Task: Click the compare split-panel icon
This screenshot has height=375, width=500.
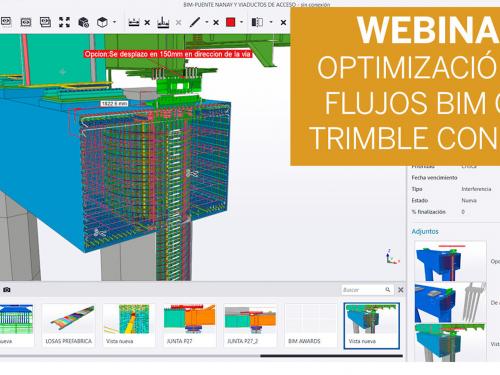Action: [x=257, y=22]
